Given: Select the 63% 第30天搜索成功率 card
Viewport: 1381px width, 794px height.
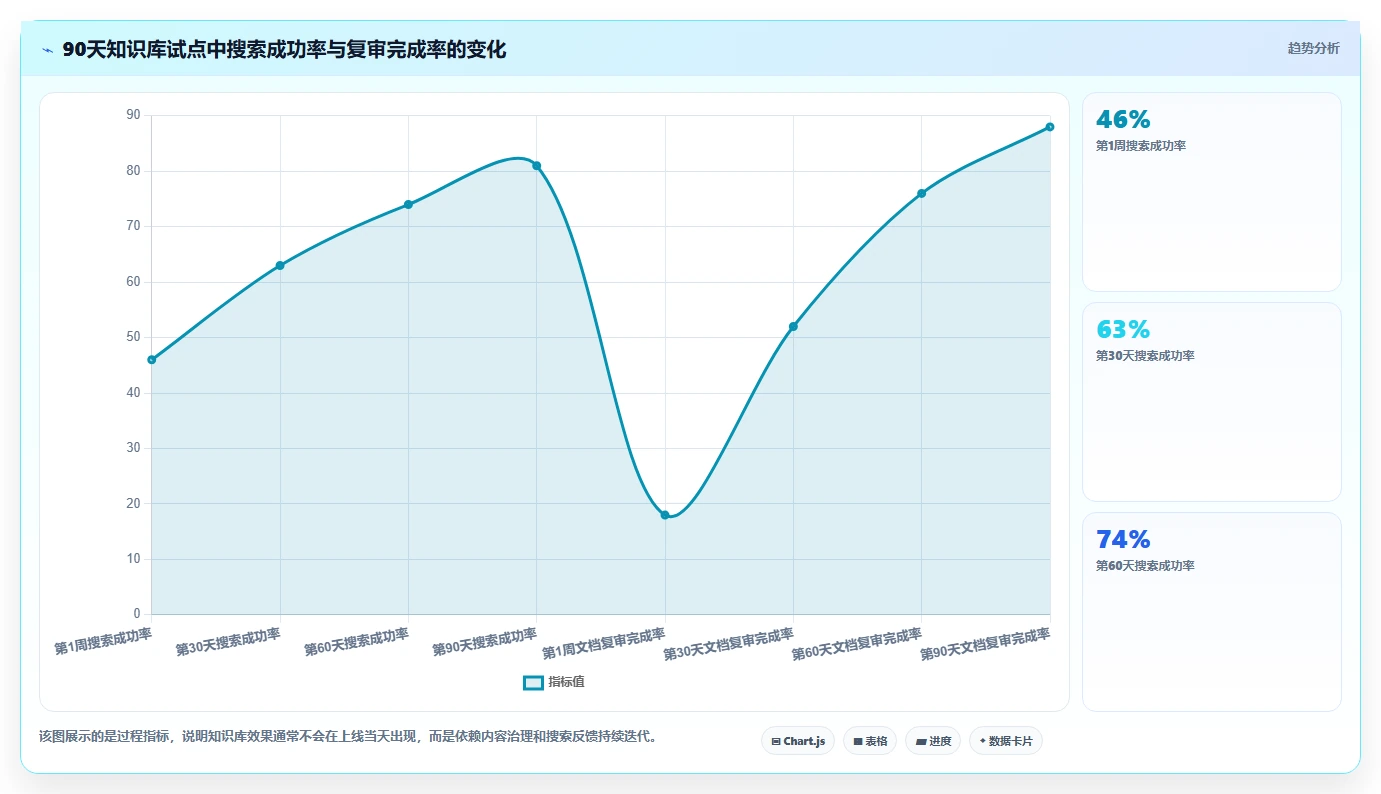Looking at the screenshot, I should point(1211,402).
